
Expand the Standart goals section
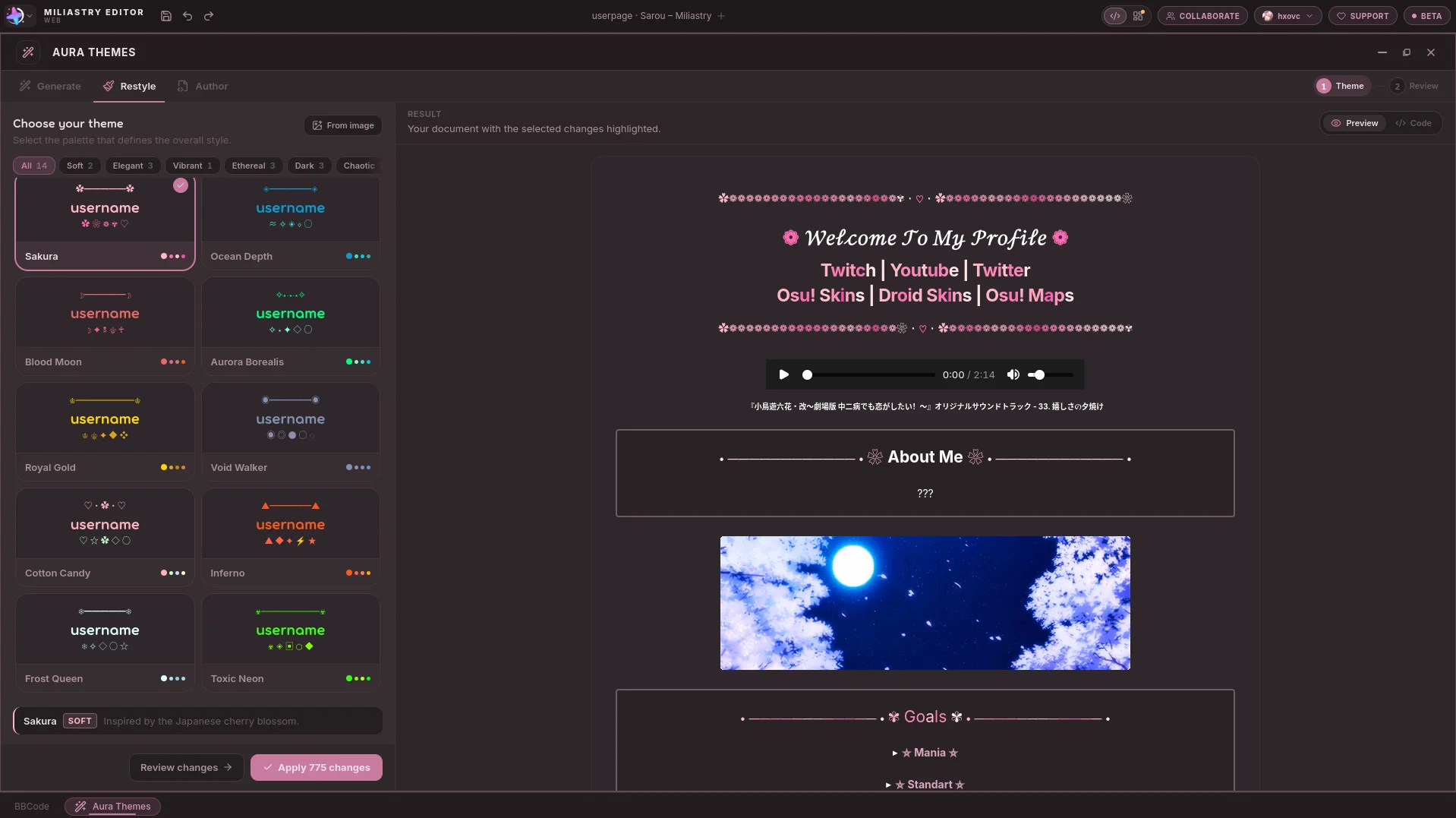point(925,785)
